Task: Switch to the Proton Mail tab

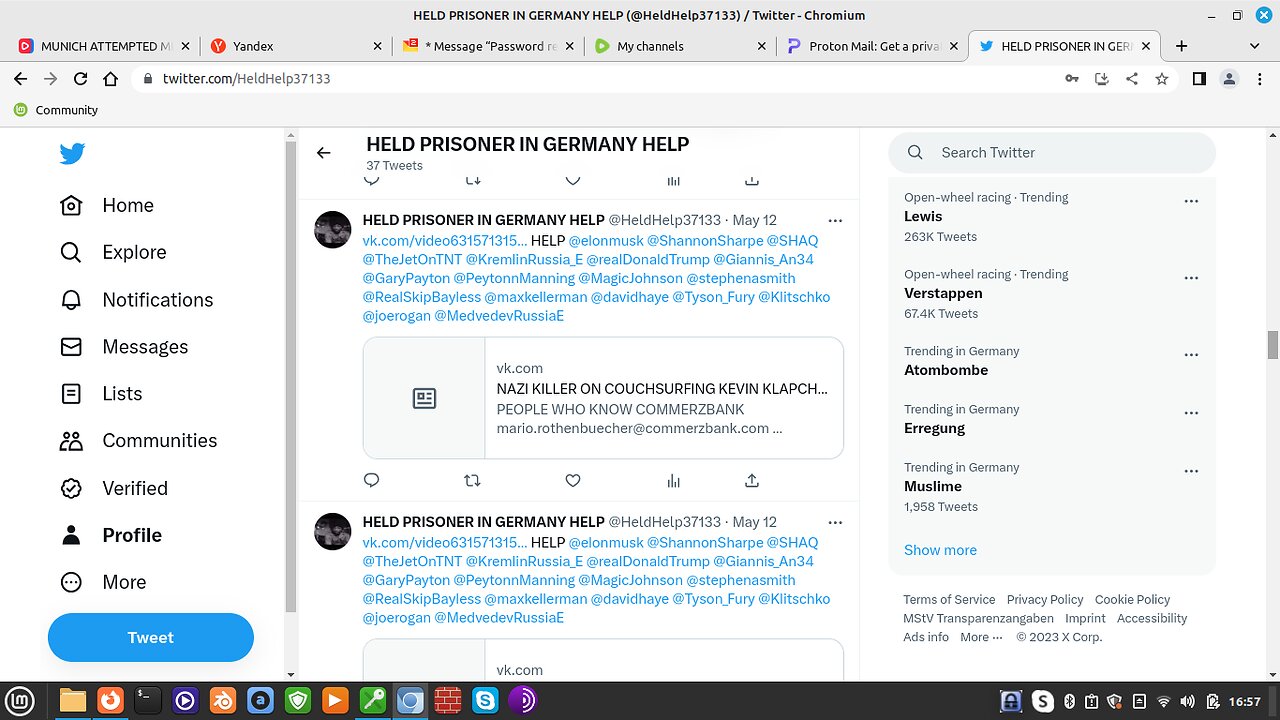Action: tap(871, 46)
